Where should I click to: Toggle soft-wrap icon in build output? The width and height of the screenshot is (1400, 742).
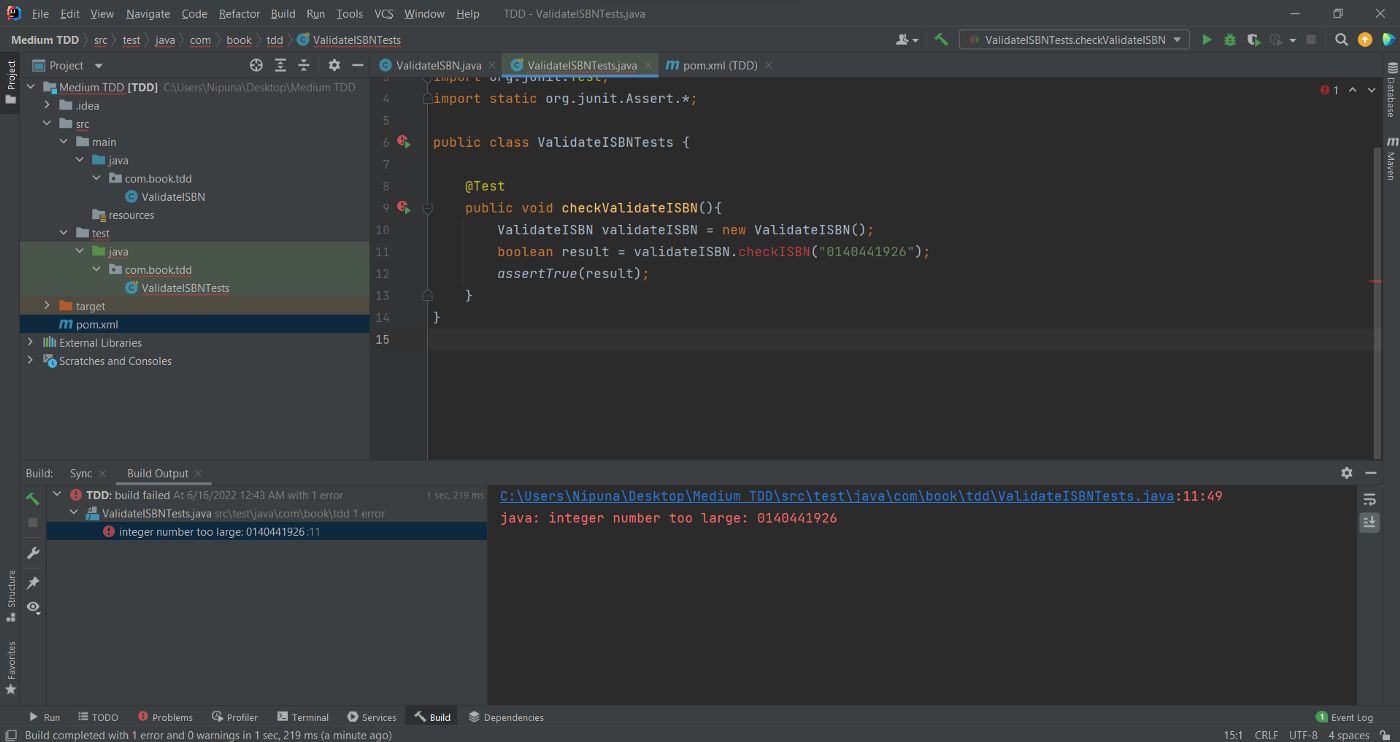[1369, 499]
